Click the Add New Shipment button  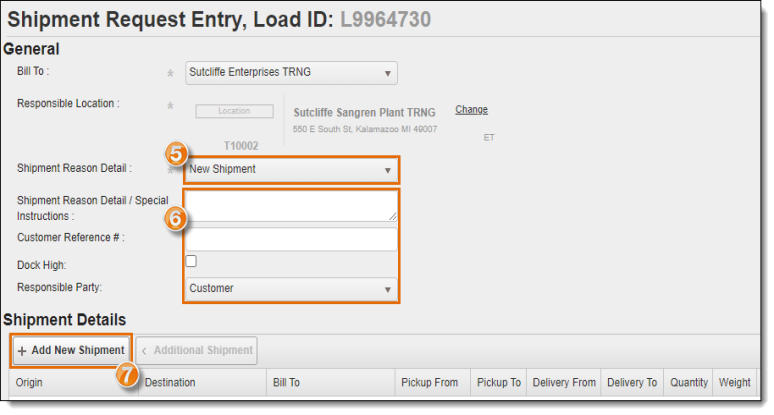tap(71, 350)
